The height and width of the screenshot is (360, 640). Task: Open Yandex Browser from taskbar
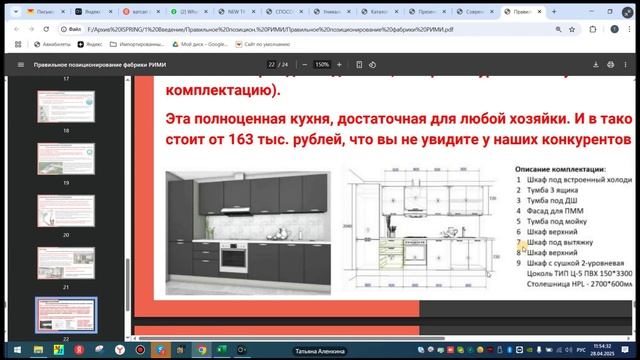[x=120, y=350]
